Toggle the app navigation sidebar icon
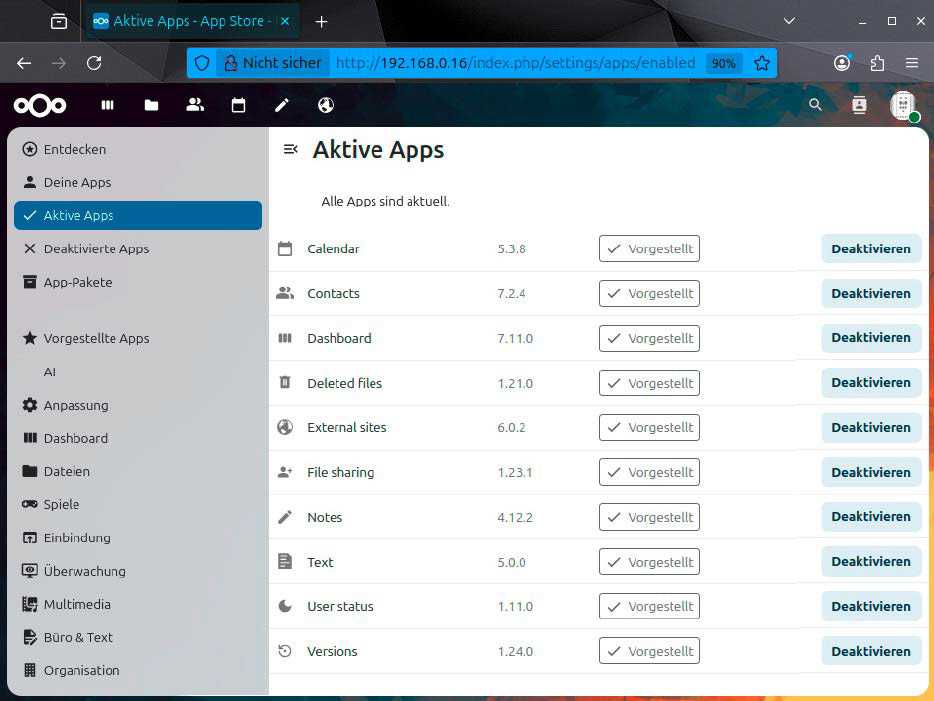This screenshot has width=934, height=701. coord(290,149)
